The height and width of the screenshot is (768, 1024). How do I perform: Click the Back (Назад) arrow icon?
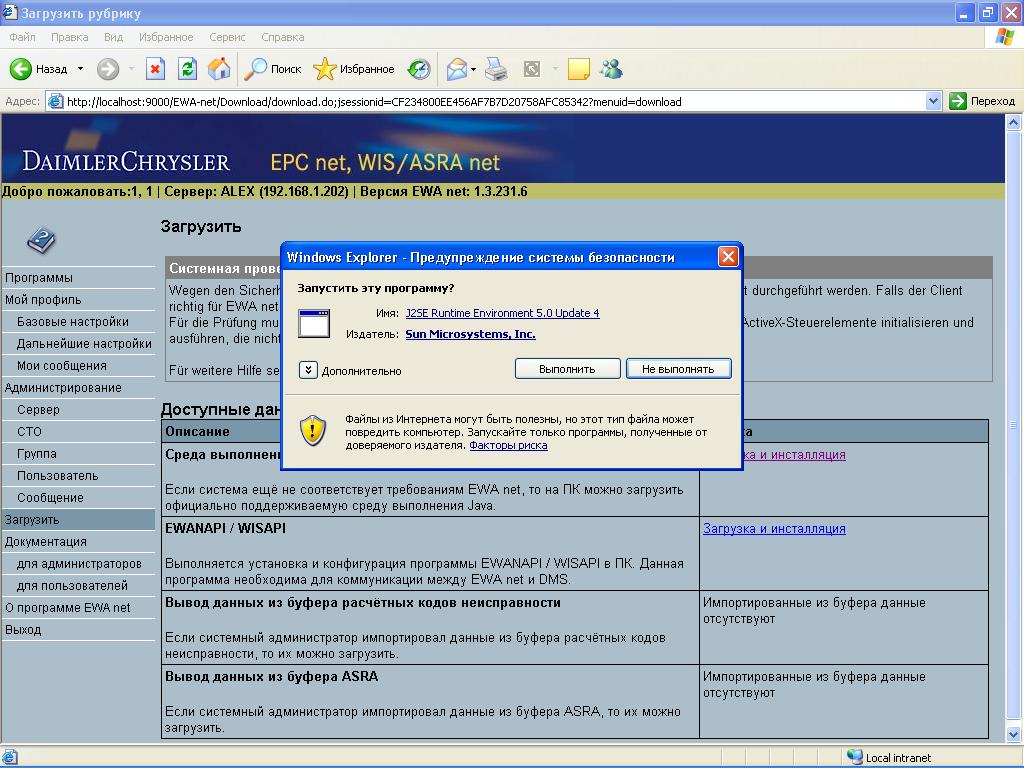20,69
